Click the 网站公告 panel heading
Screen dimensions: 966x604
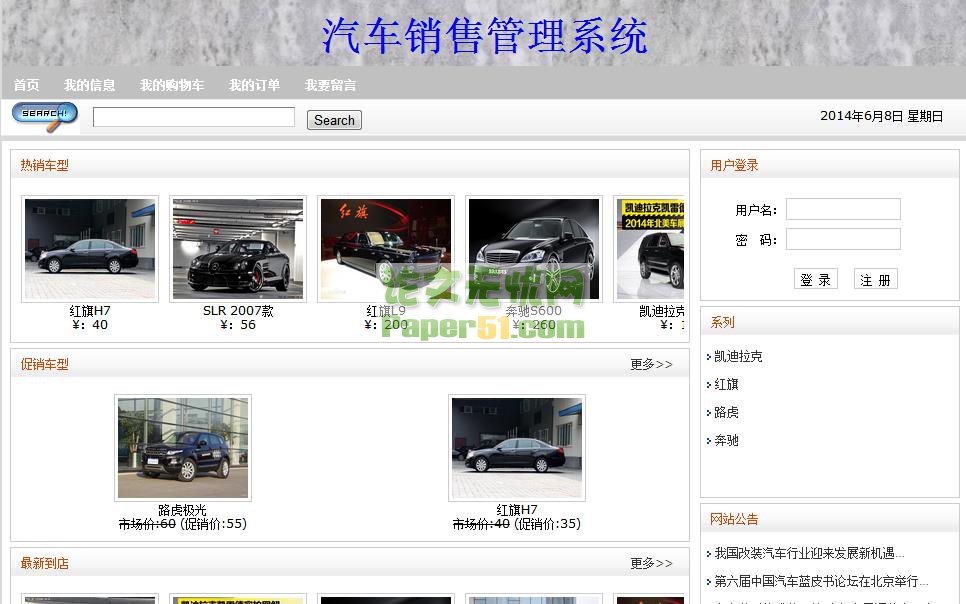pyautogui.click(x=734, y=519)
